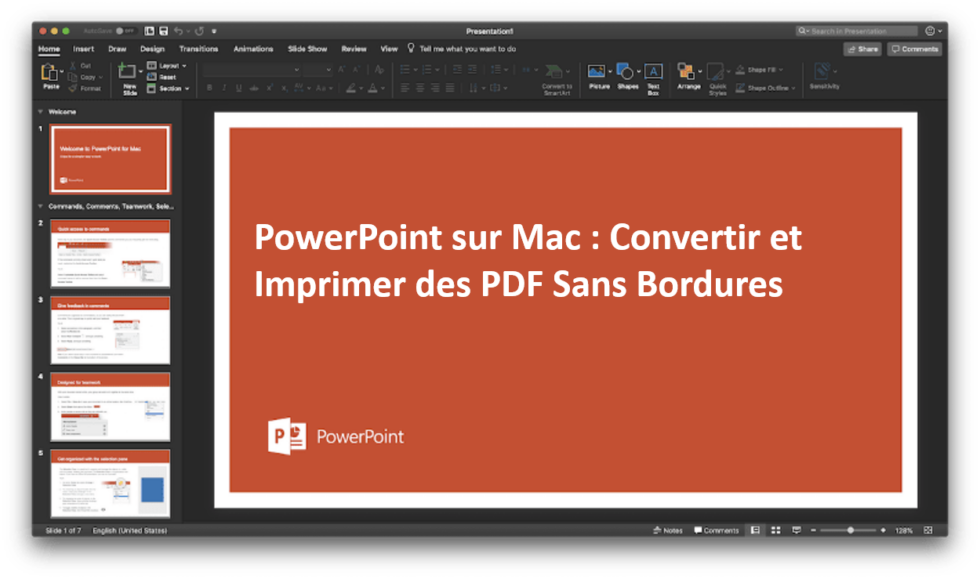This screenshot has width=980, height=579.
Task: Toggle Underline formatting
Action: [239, 88]
